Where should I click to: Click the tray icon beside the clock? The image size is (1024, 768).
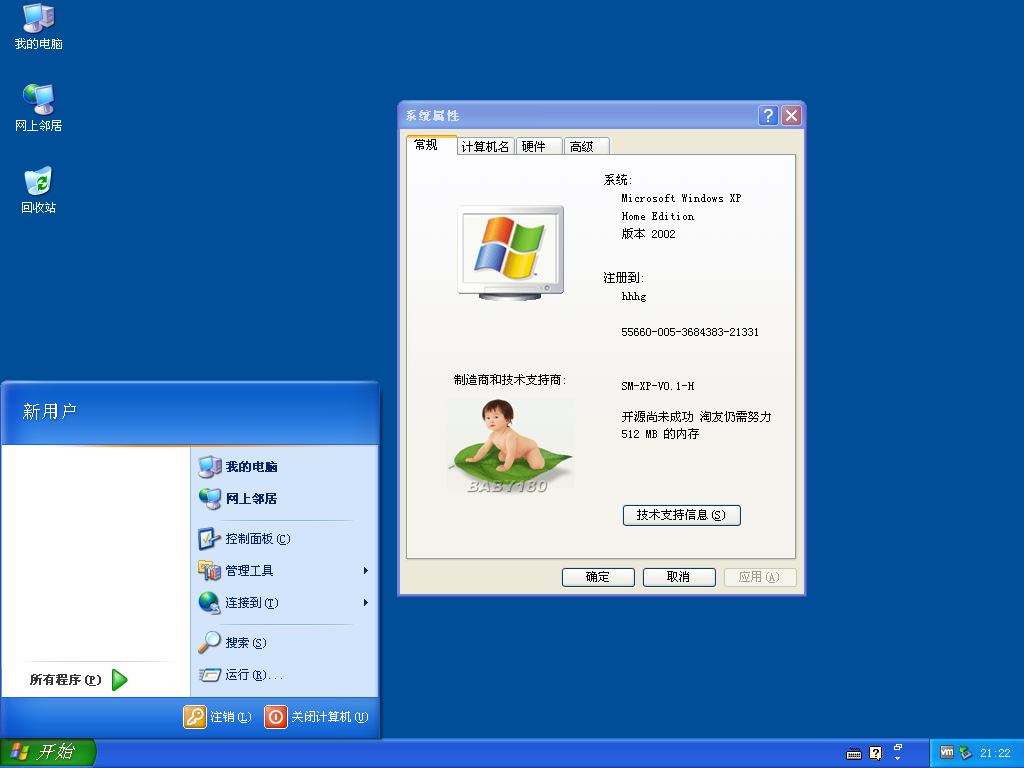965,753
